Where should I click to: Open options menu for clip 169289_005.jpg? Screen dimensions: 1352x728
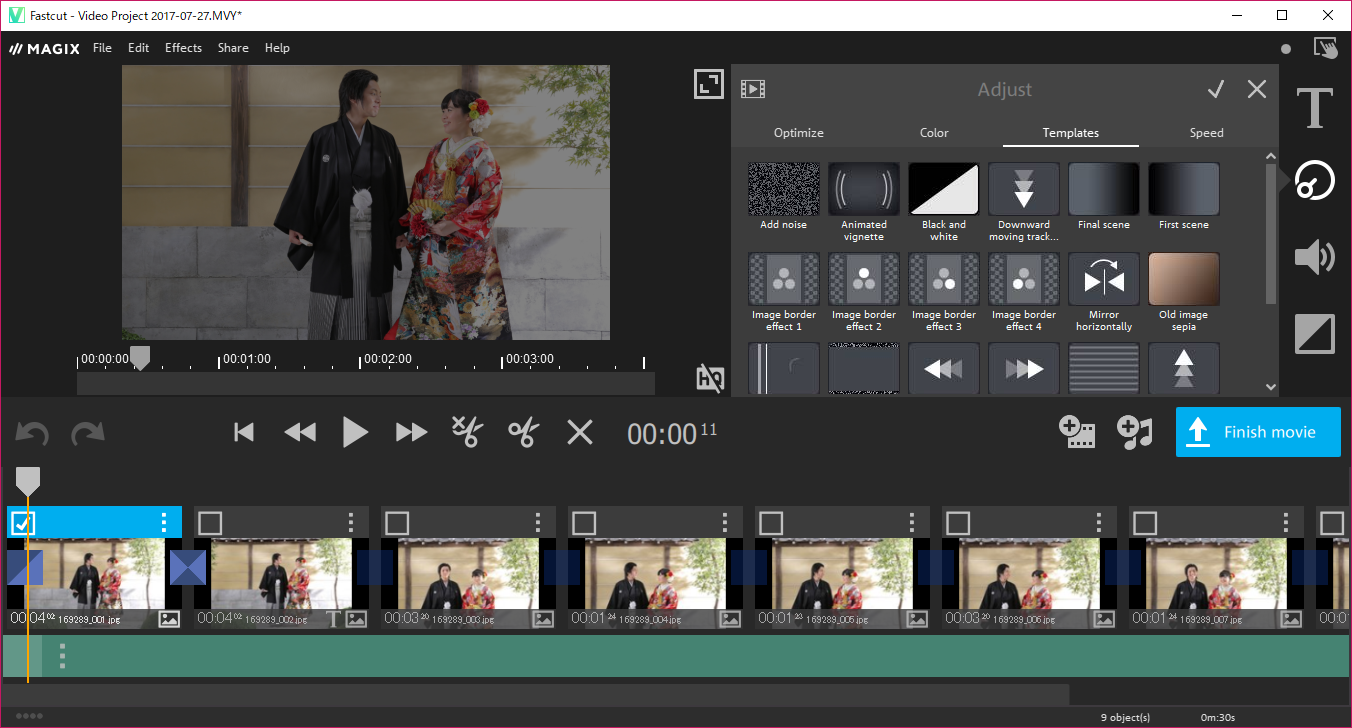pos(912,522)
